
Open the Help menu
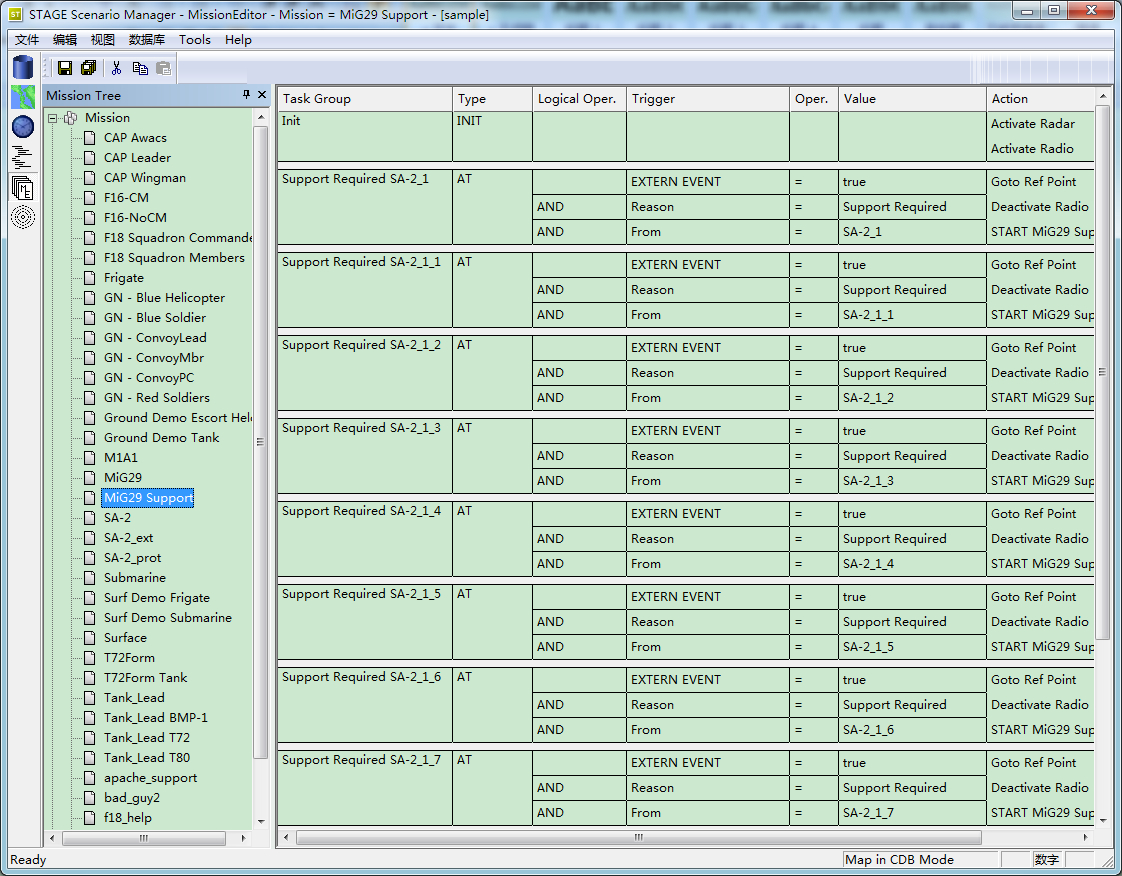pos(238,39)
